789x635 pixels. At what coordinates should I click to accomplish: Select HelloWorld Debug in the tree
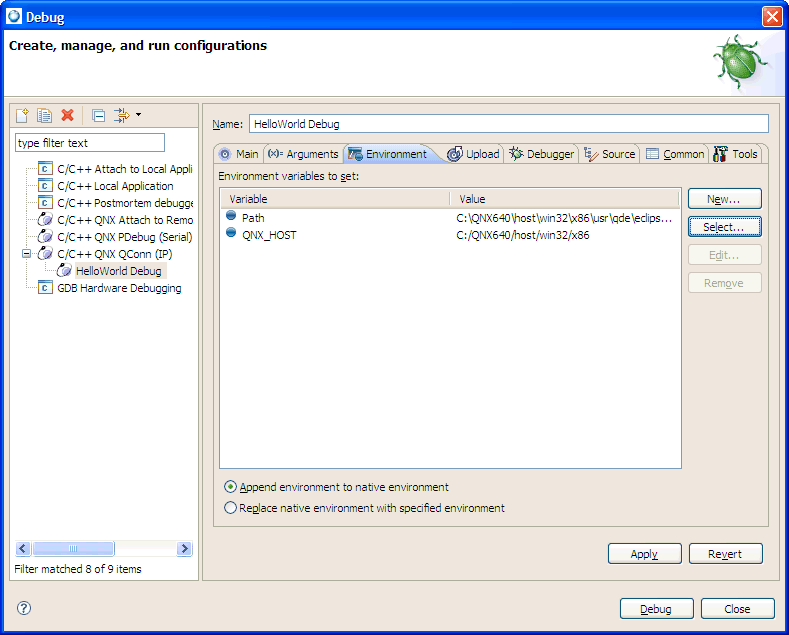coord(118,271)
